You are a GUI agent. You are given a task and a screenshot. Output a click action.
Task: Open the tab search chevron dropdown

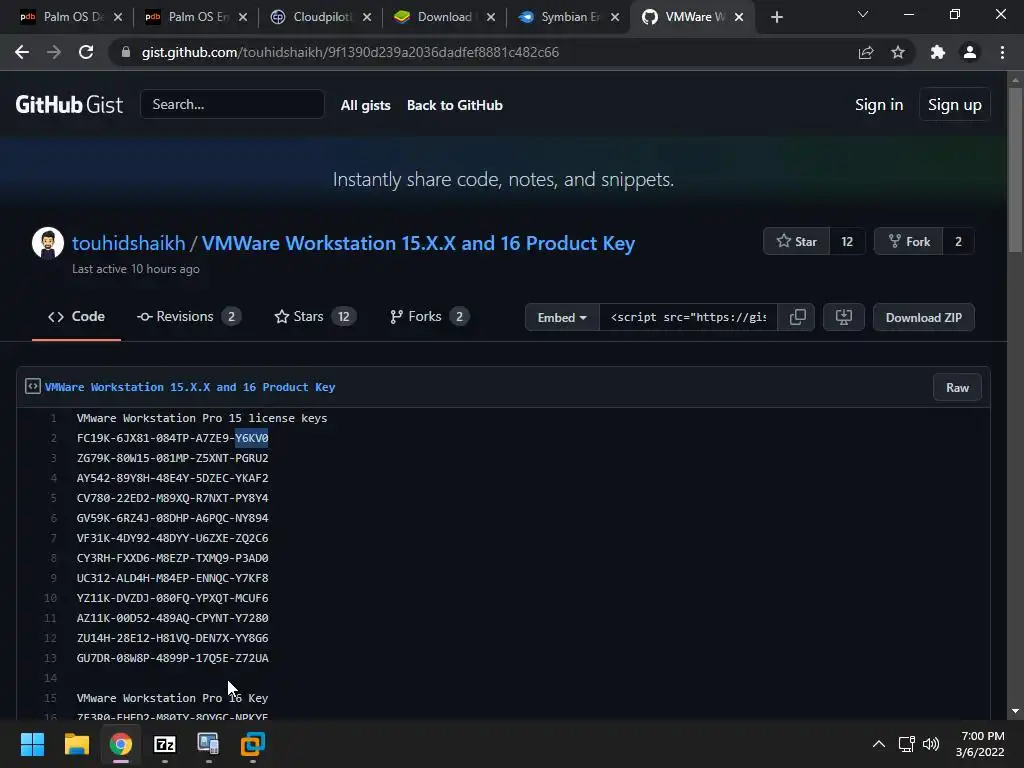click(x=863, y=14)
